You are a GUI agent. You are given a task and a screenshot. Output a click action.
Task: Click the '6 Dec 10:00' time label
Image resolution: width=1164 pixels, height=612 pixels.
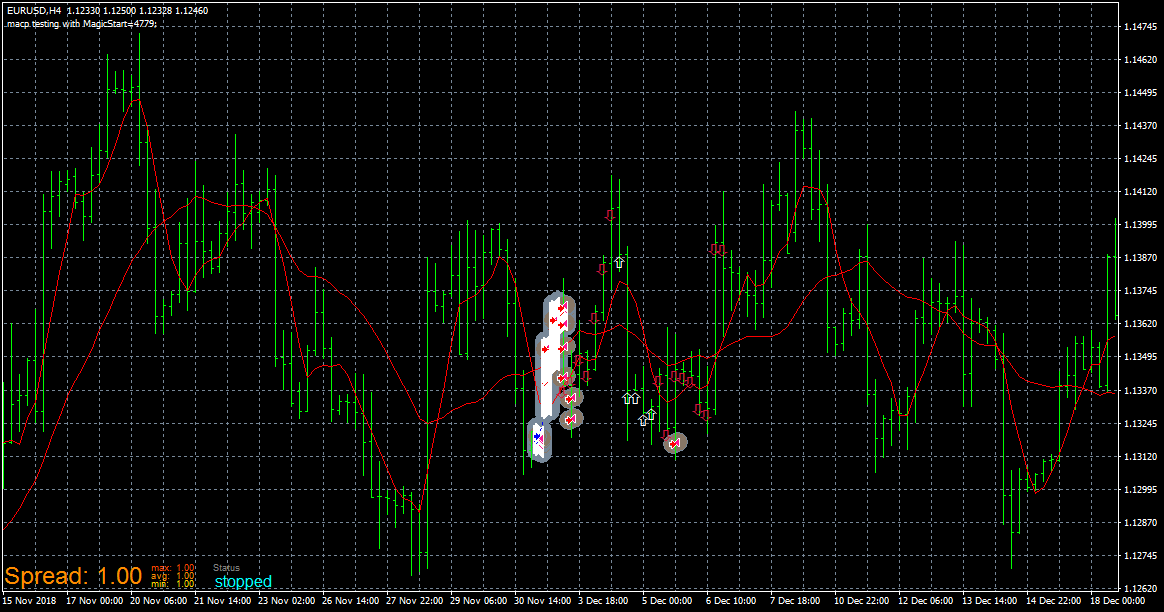(x=731, y=600)
